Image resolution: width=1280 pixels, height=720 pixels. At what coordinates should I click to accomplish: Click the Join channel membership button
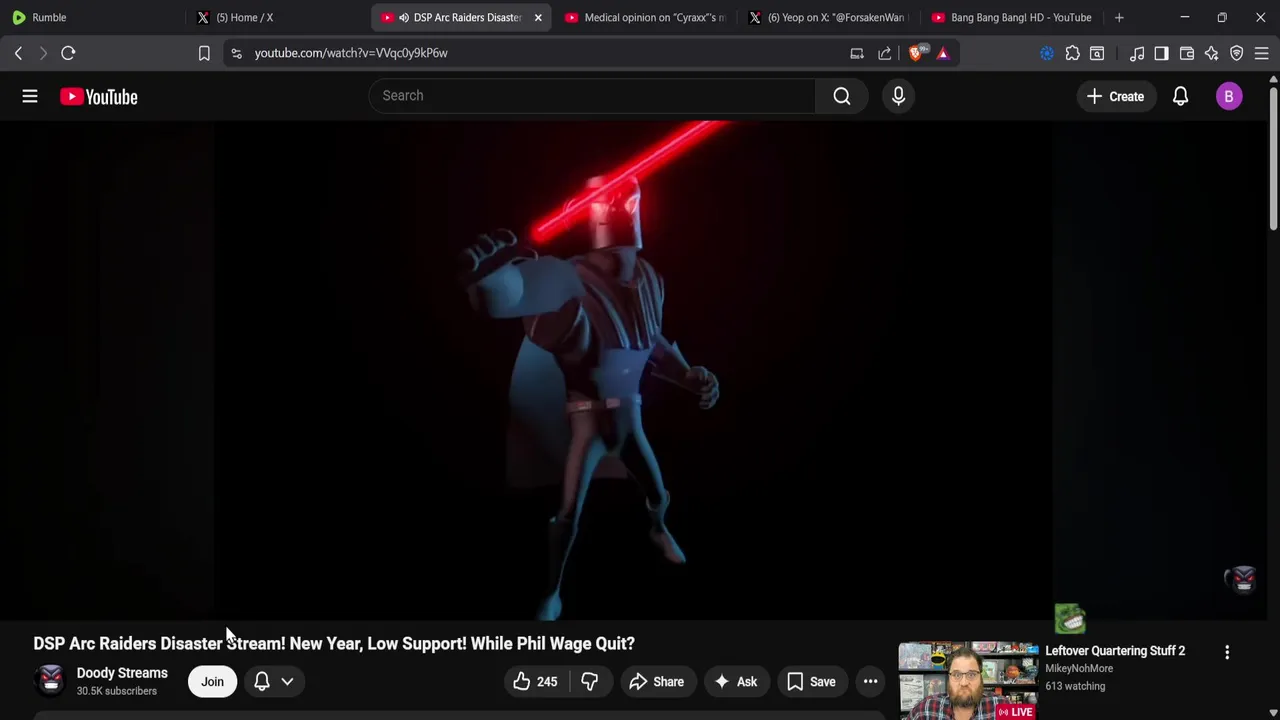coord(212,682)
